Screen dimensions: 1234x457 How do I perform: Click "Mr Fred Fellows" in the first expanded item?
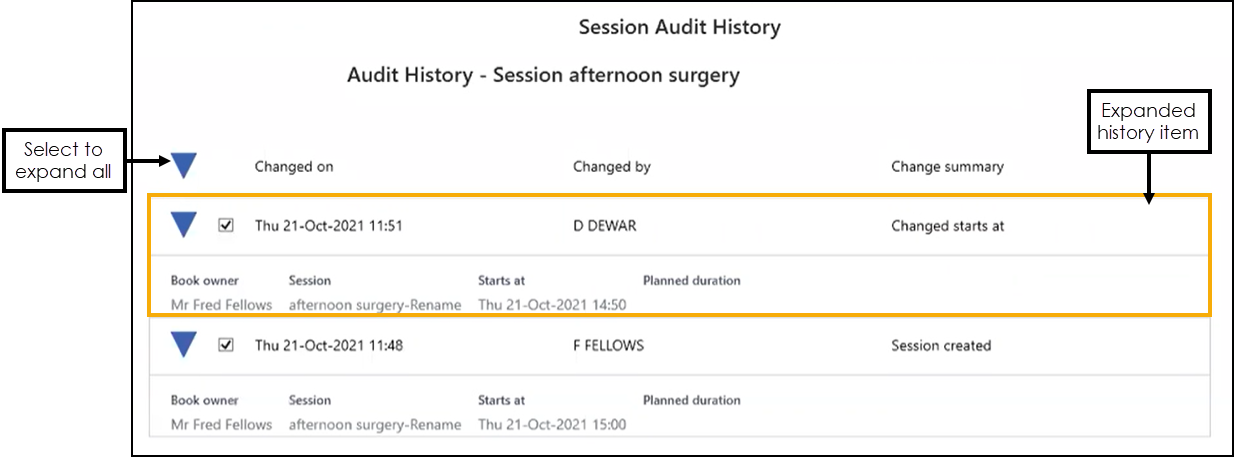(221, 305)
